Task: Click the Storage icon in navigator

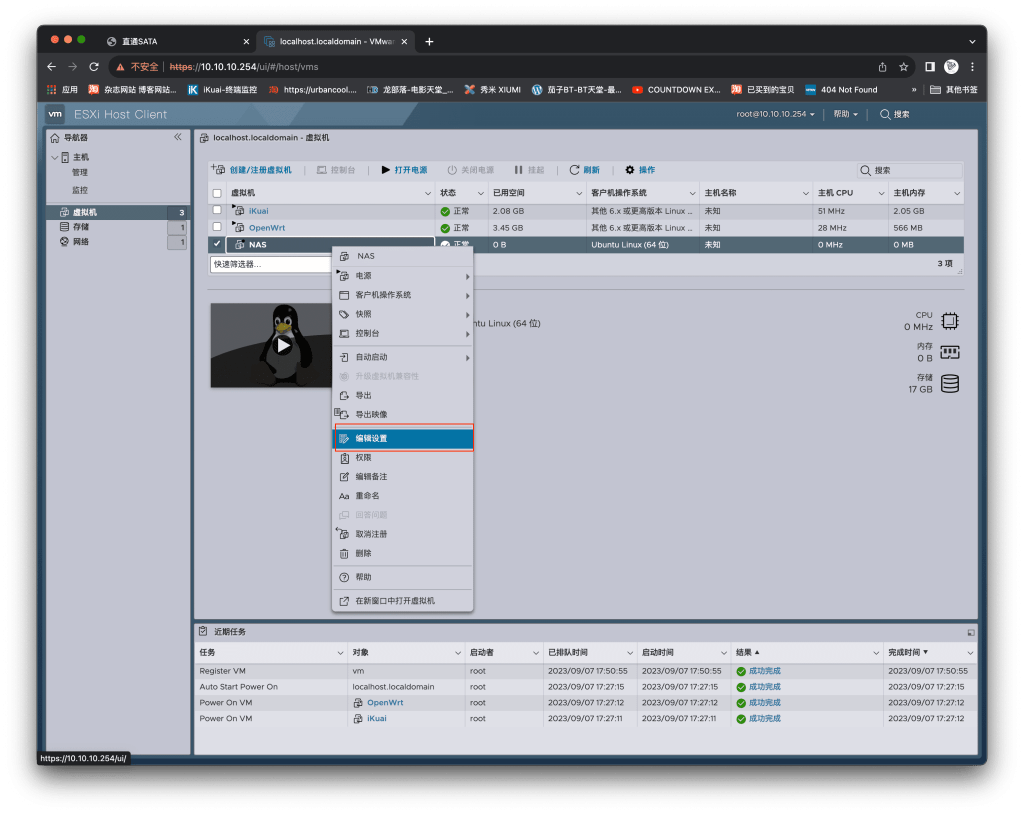Action: [x=64, y=227]
